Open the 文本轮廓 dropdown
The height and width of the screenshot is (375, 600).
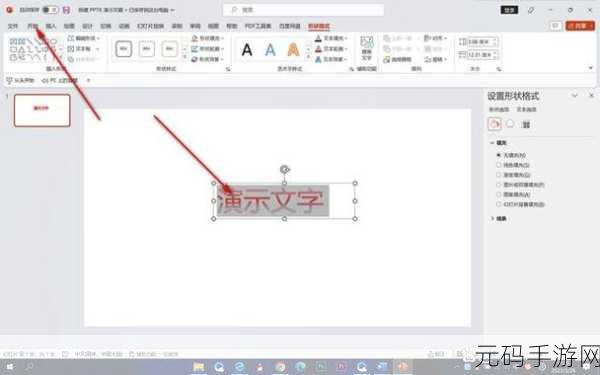(x=331, y=49)
